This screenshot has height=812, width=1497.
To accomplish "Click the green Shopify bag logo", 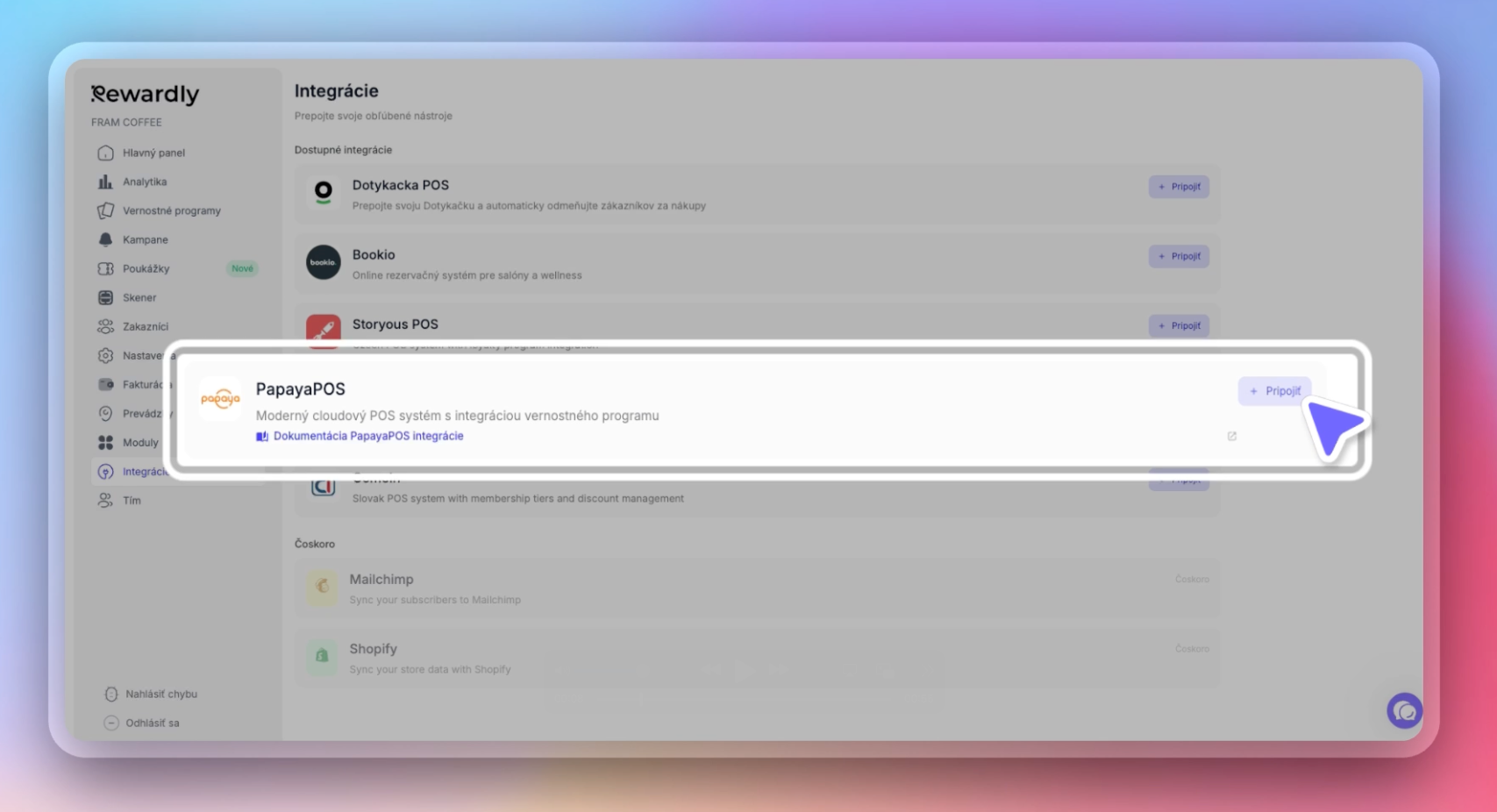I will [x=322, y=656].
